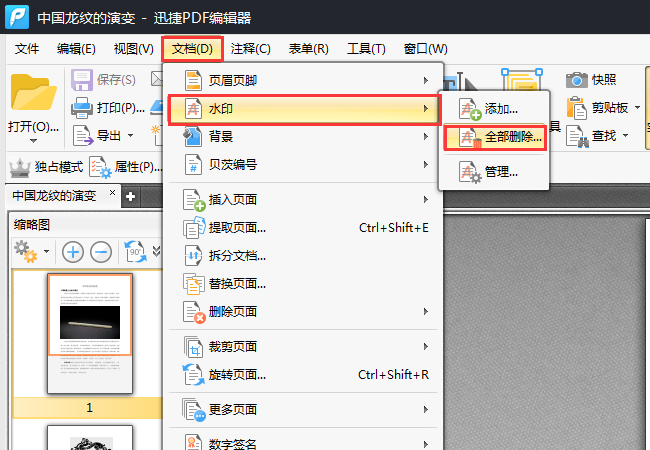
Task: Close the 中国龙纹的演变 tab
Action: pyautogui.click(x=112, y=193)
